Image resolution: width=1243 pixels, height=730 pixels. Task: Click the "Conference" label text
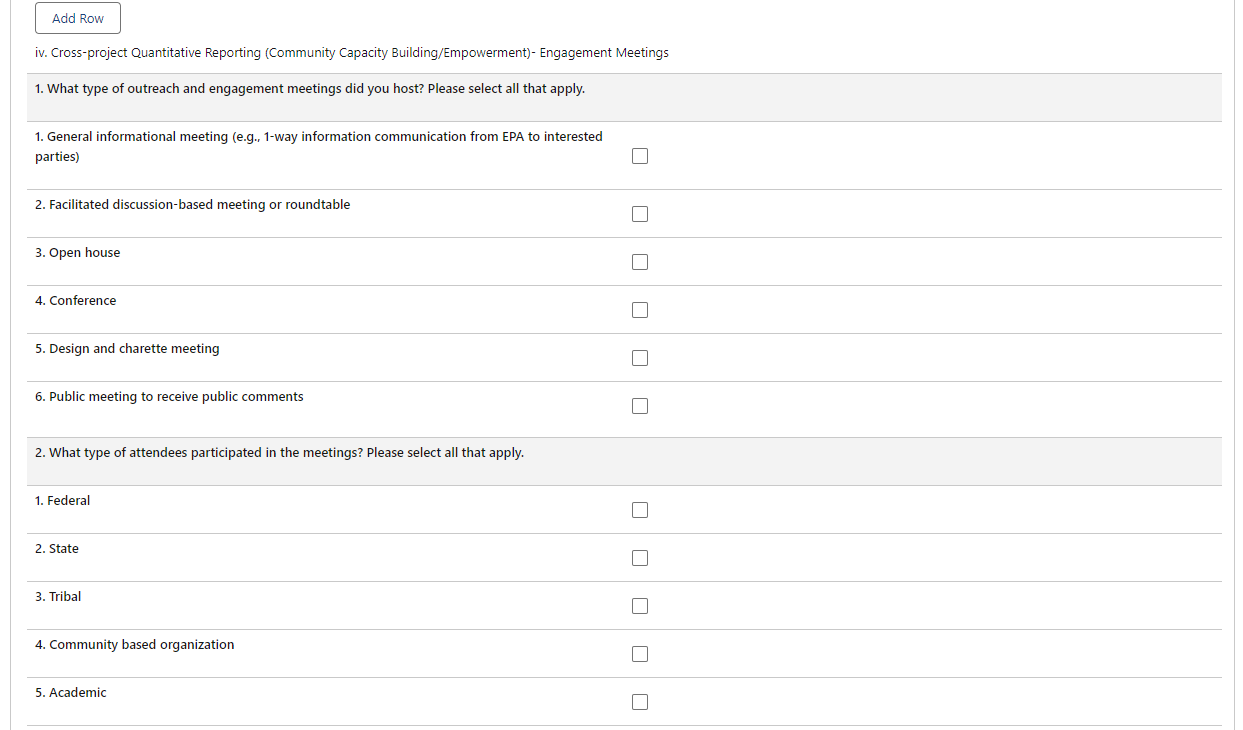click(76, 301)
